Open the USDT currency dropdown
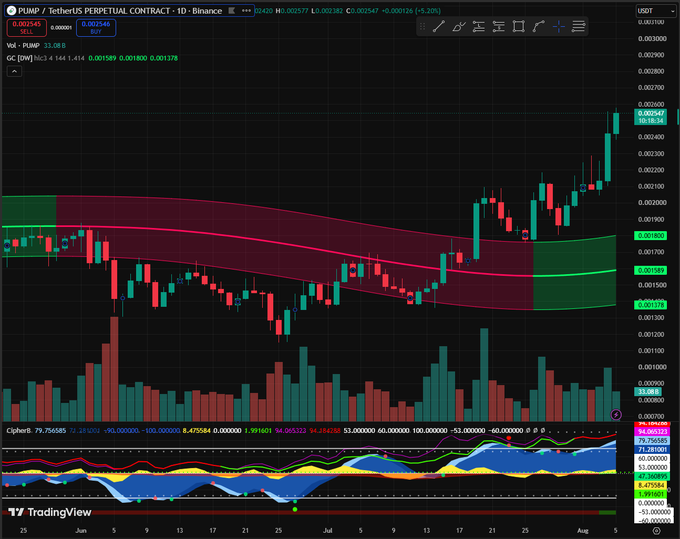This screenshot has height=539, width=680. tap(656, 11)
